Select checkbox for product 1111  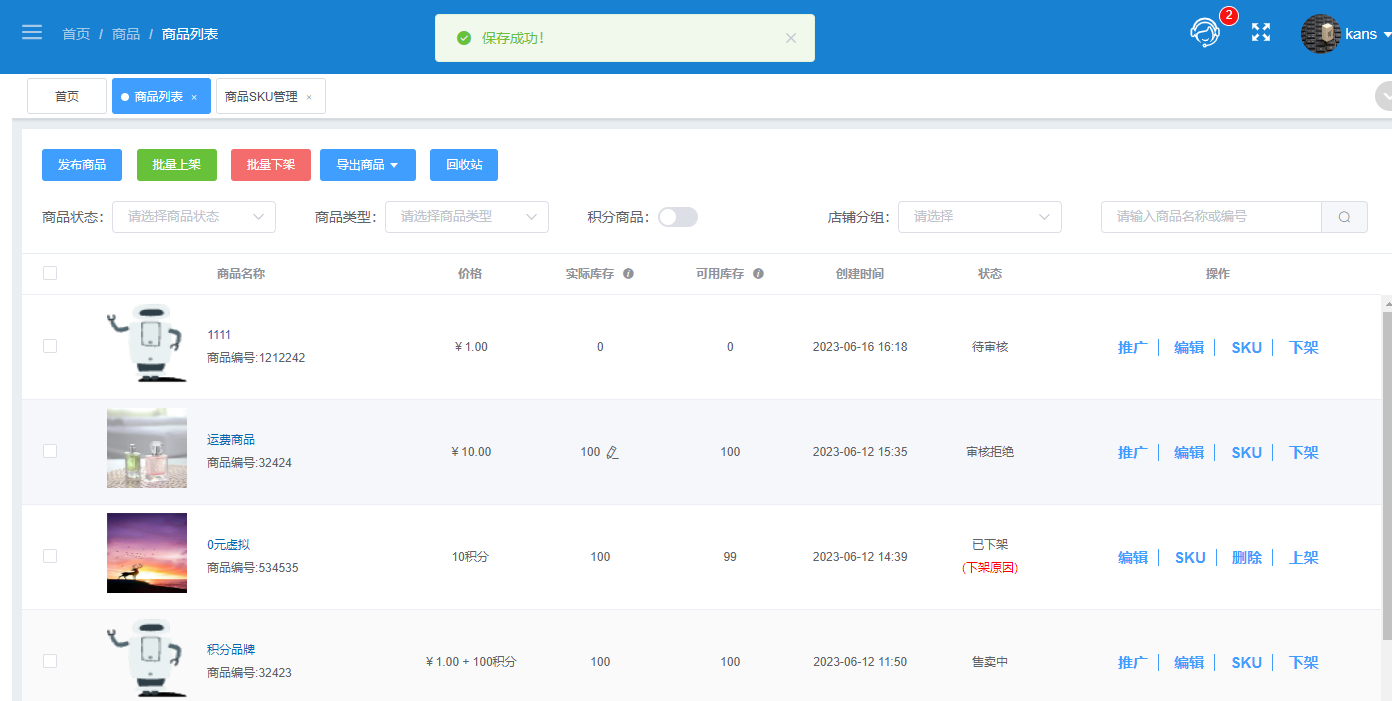click(50, 346)
